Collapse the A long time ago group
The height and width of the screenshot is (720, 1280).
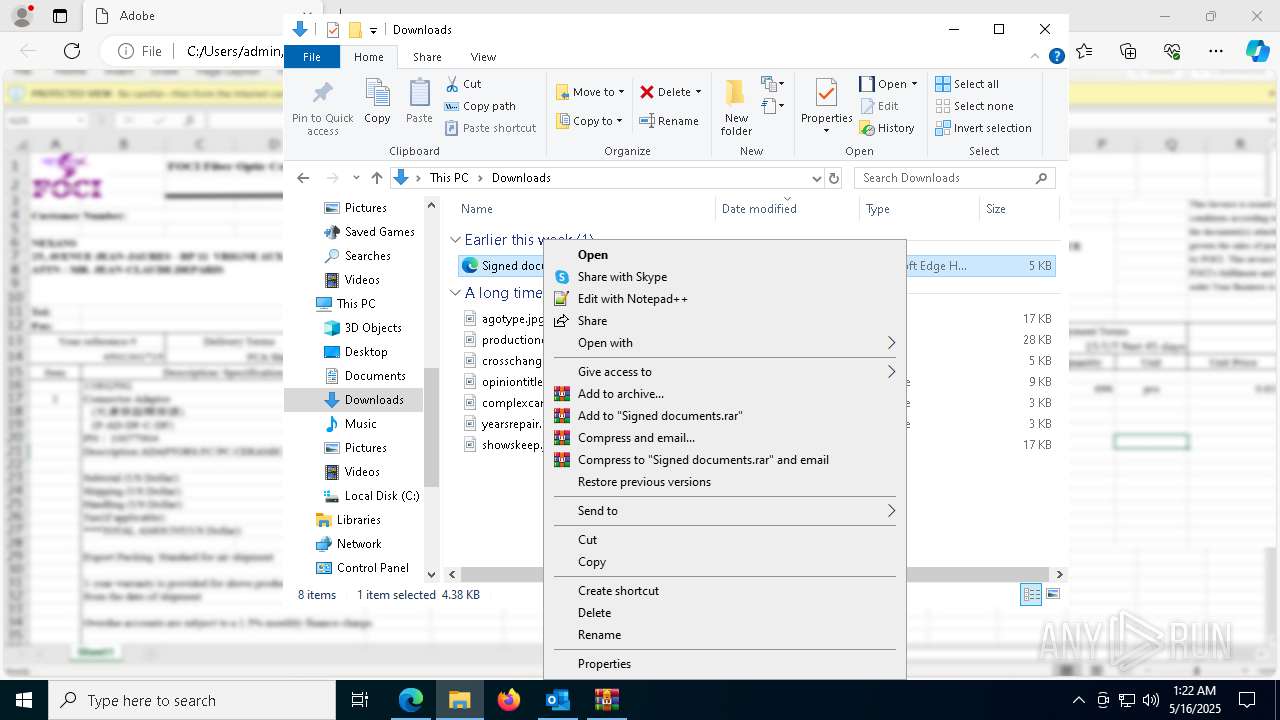tap(455, 293)
